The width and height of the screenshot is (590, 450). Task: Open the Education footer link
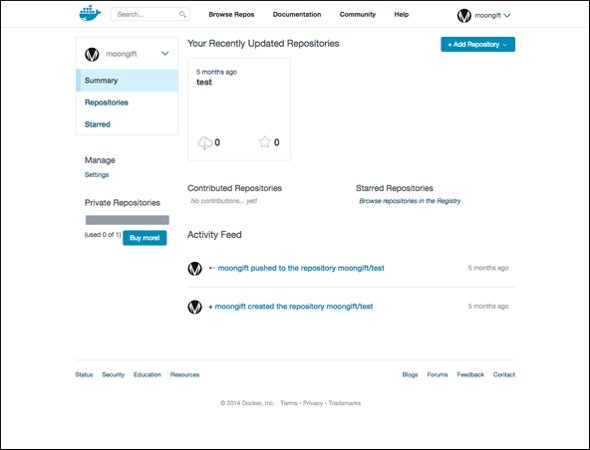tap(147, 375)
